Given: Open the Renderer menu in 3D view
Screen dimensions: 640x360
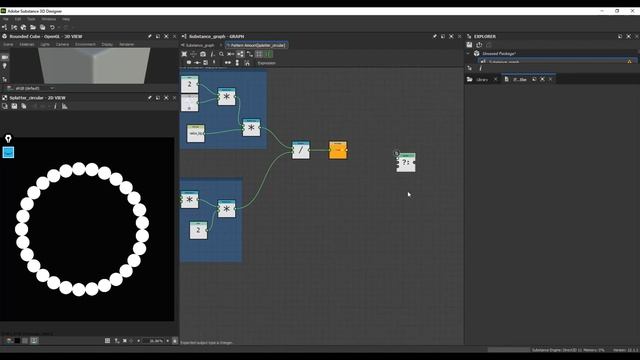Looking at the screenshot, I should click(127, 44).
